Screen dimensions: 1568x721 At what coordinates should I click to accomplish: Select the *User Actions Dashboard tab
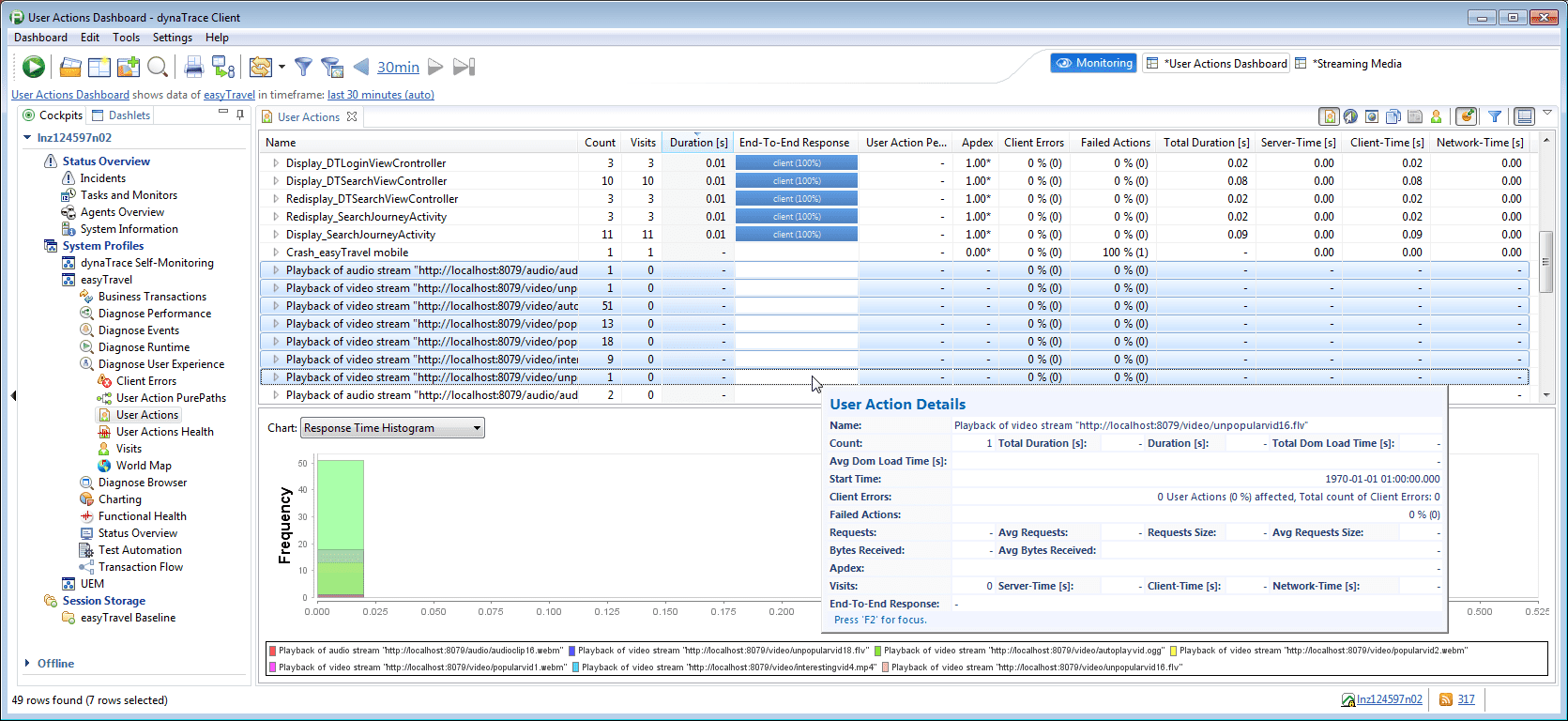pyautogui.click(x=1217, y=64)
